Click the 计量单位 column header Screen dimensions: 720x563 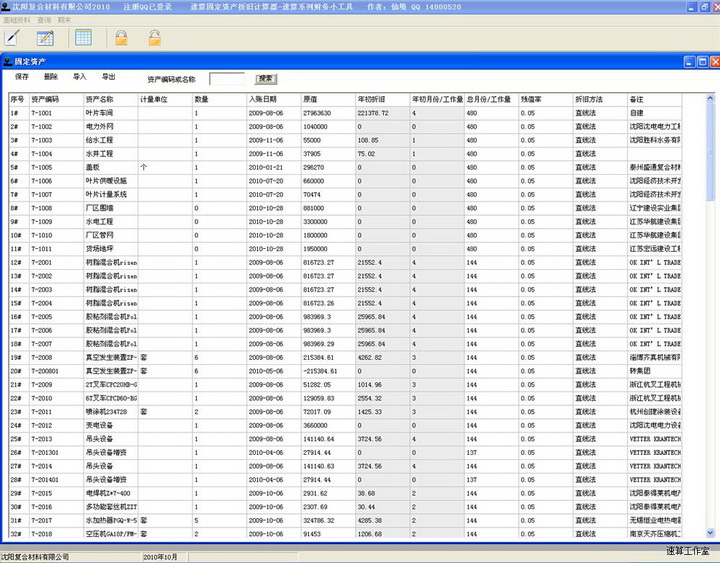pyautogui.click(x=165, y=99)
